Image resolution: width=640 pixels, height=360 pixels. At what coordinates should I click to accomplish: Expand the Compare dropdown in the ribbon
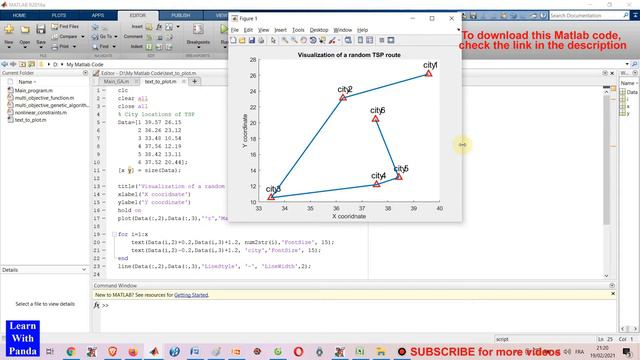pos(83,37)
